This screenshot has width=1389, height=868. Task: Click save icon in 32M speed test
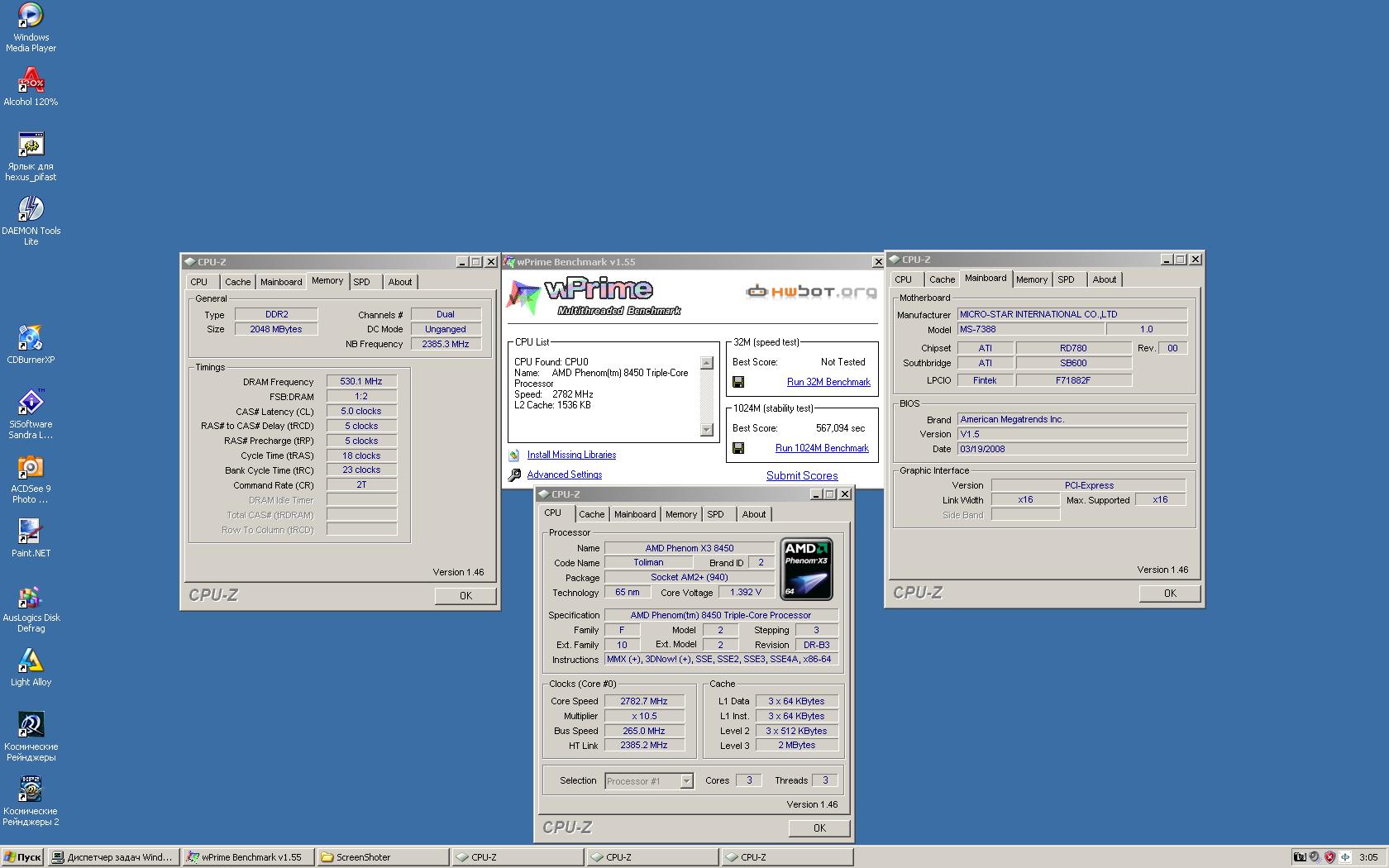[738, 382]
